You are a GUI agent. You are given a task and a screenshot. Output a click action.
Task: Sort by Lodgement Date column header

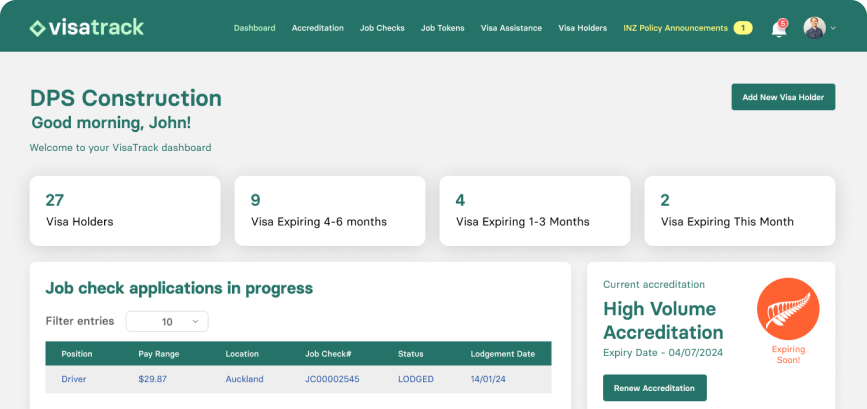point(503,354)
